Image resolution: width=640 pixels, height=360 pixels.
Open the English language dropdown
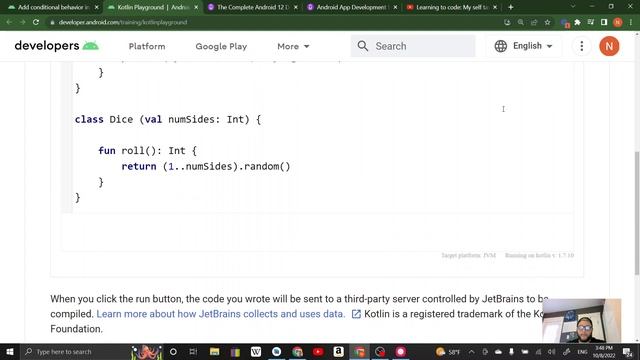524,46
